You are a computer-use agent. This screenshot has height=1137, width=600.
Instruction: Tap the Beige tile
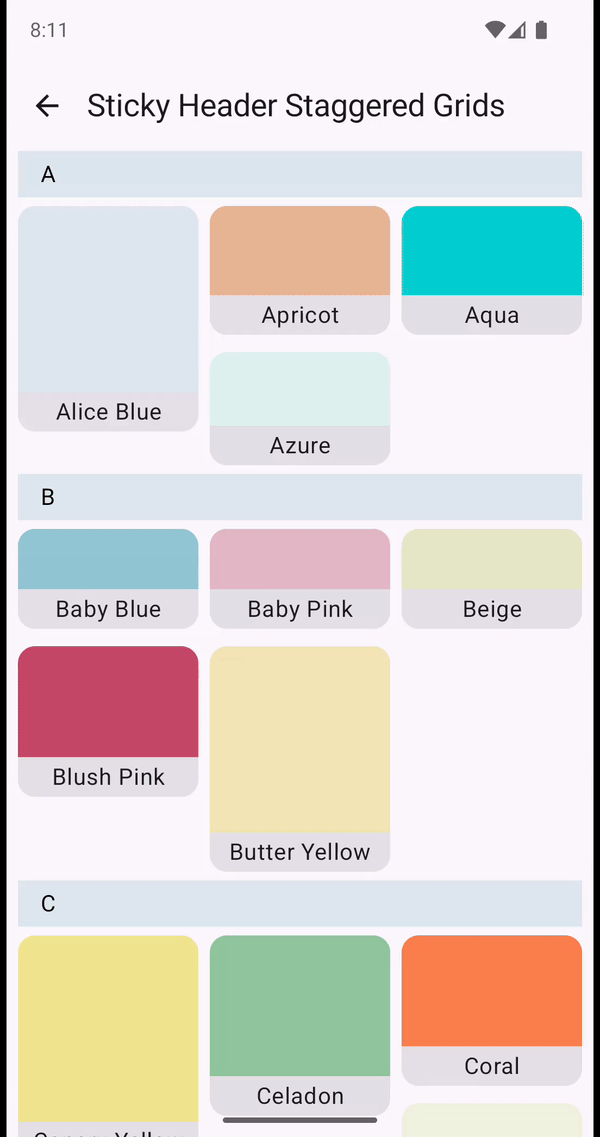point(491,577)
